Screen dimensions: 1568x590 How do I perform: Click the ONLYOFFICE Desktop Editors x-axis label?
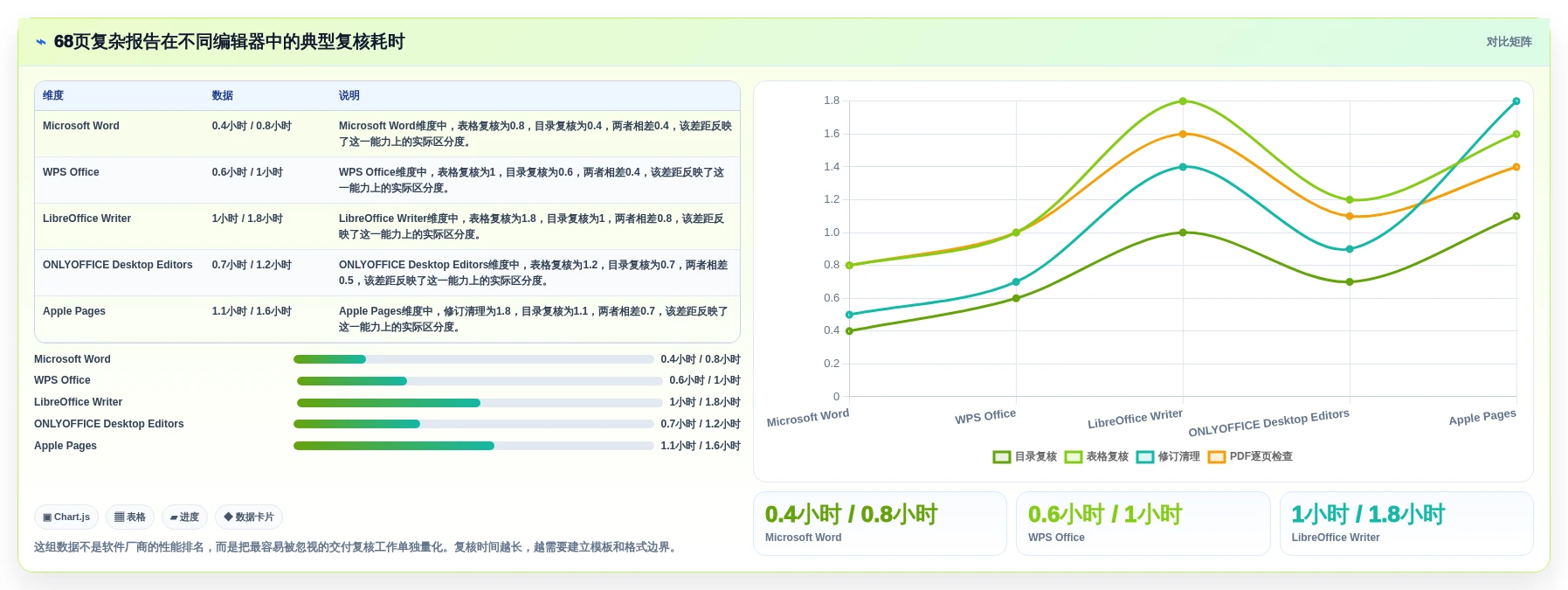click(1268, 423)
